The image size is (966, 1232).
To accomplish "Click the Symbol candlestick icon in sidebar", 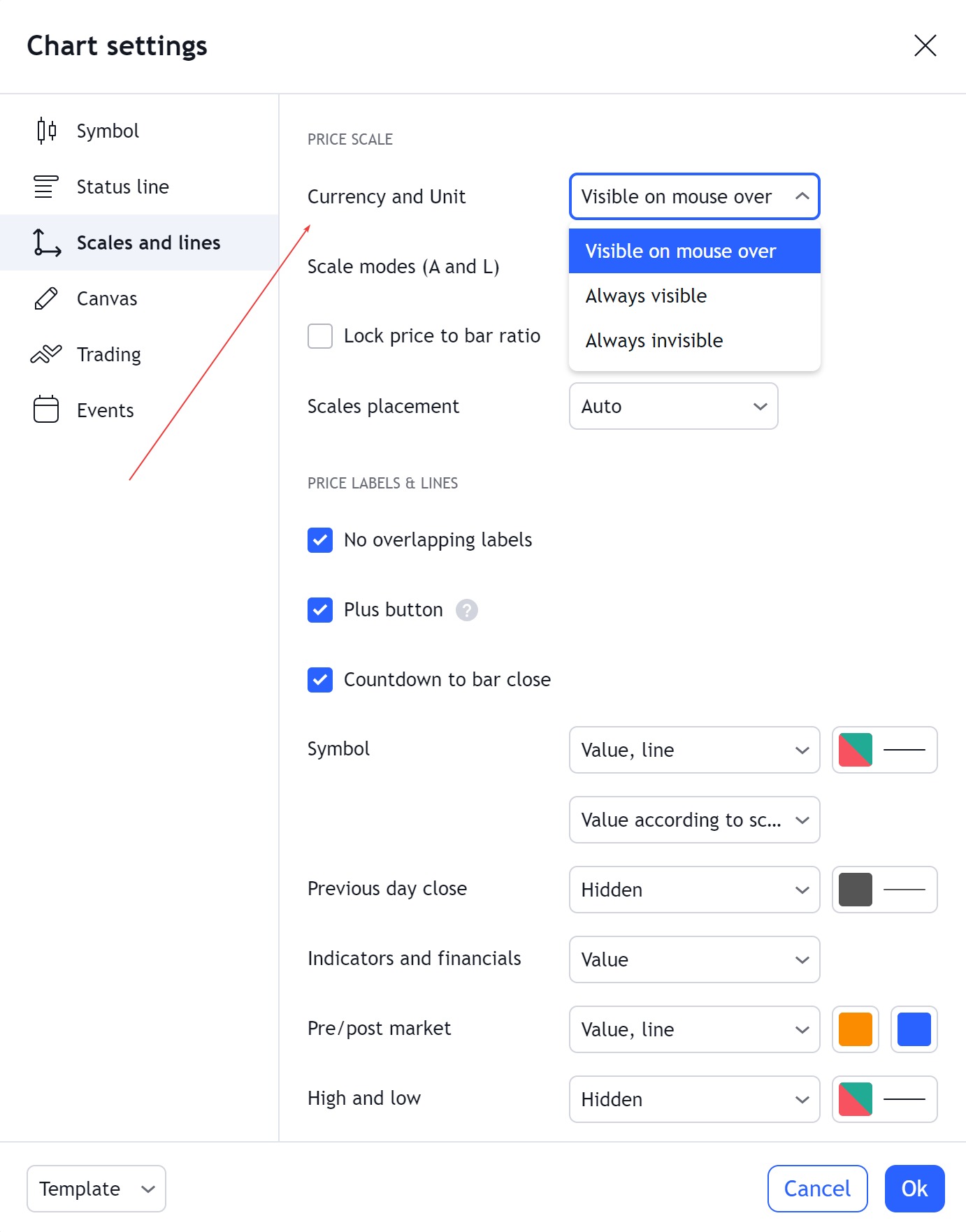I will (46, 131).
